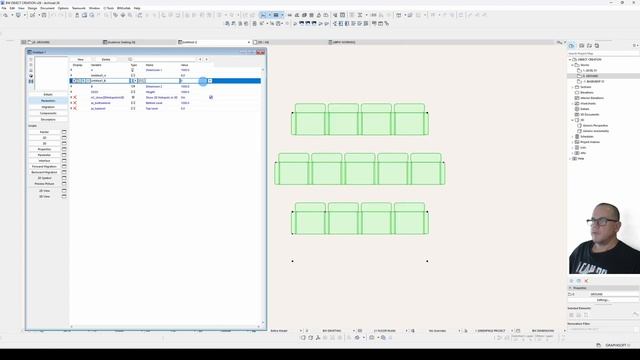Screen dimensions: 640x360
Task: Click the move parameter up arrow icon
Action: [200, 59]
